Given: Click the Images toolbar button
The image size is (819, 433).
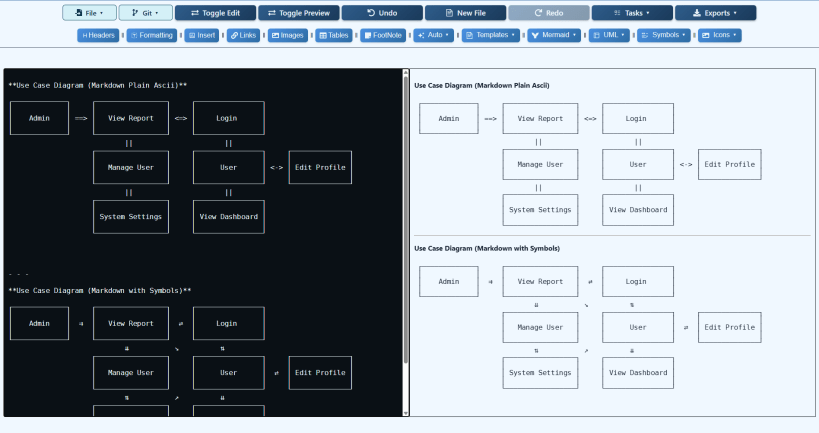Looking at the screenshot, I should click(x=288, y=35).
